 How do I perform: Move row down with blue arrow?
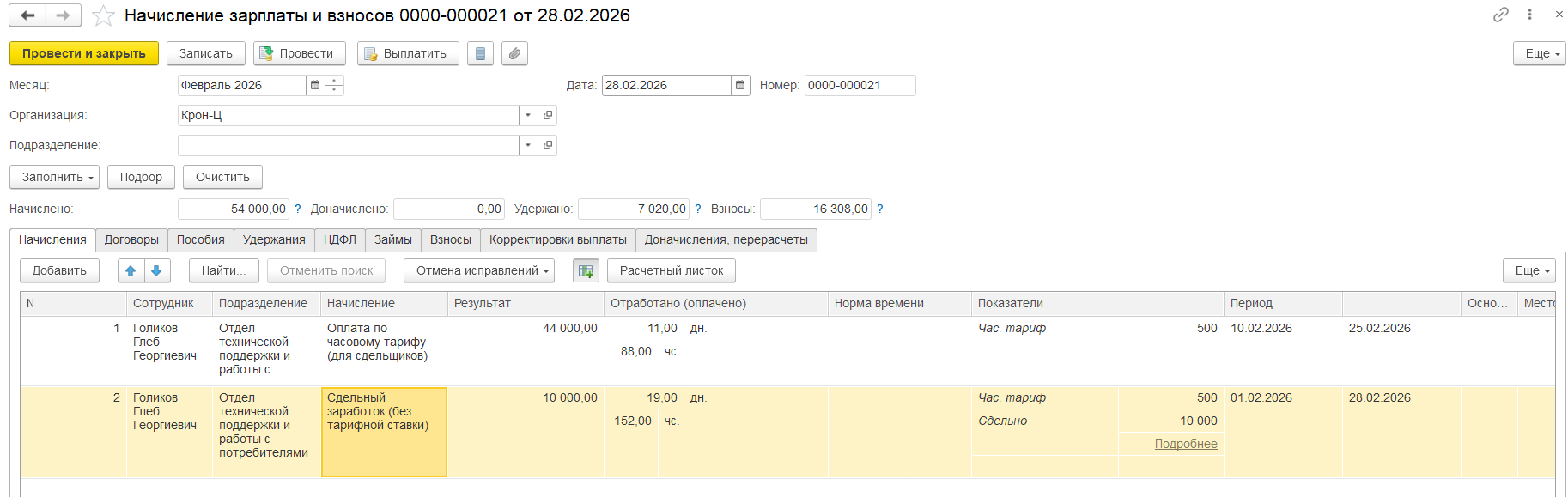[156, 270]
